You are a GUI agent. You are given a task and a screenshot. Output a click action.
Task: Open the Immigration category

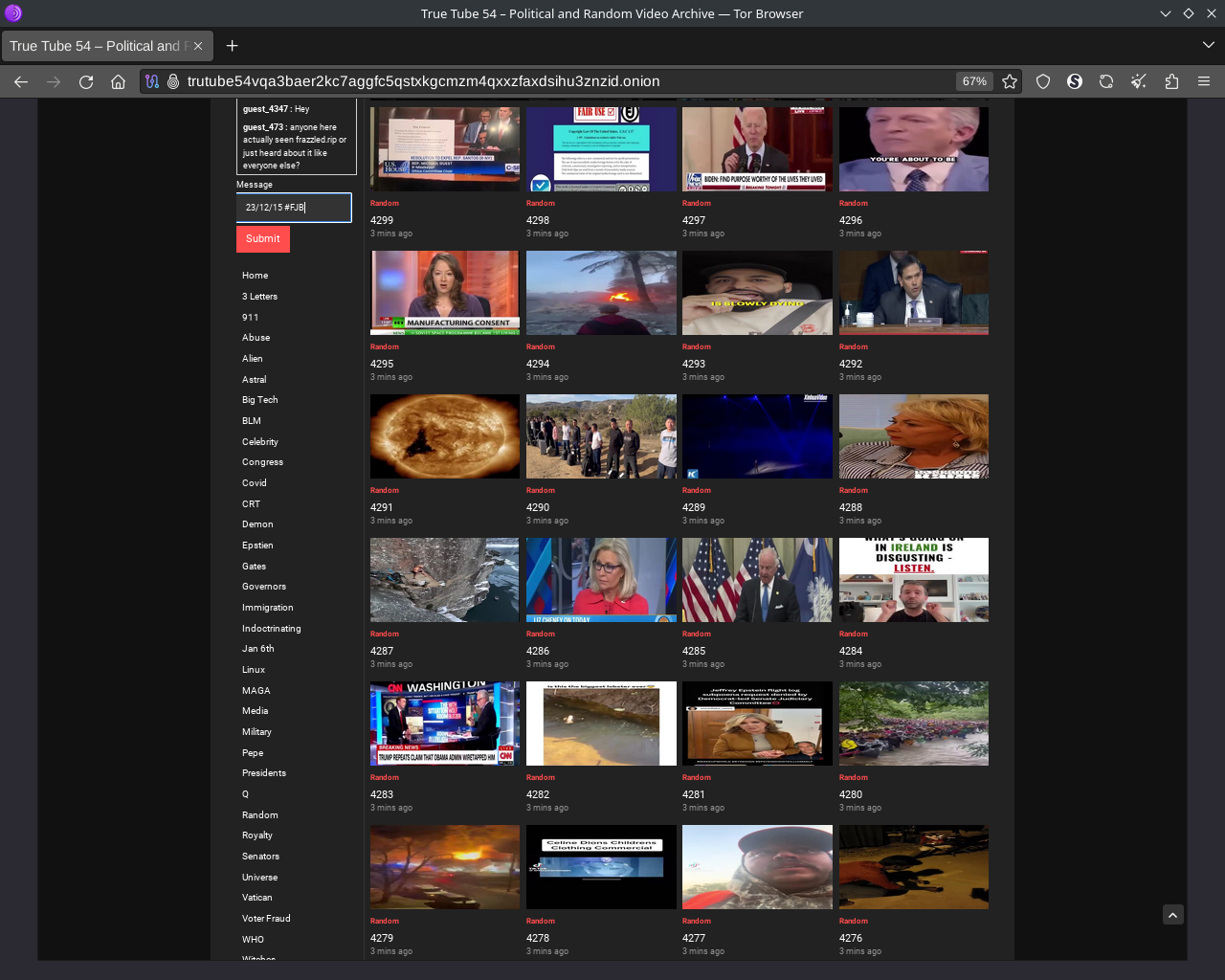click(x=268, y=608)
